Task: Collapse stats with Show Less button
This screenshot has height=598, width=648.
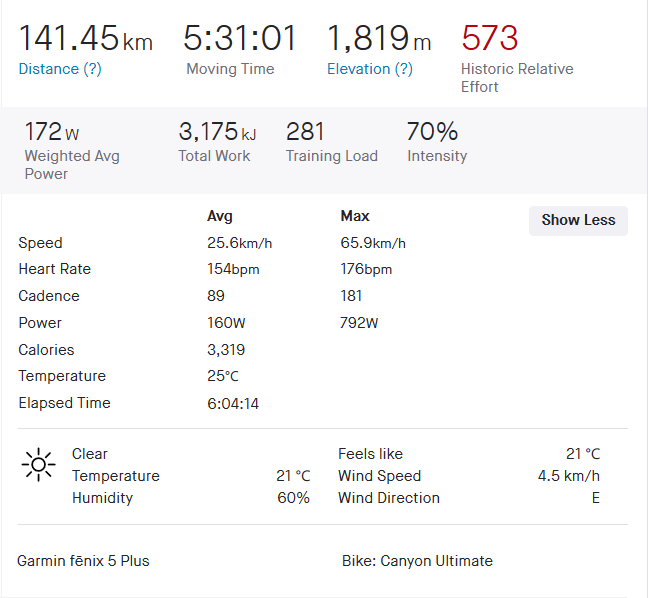Action: tap(578, 221)
